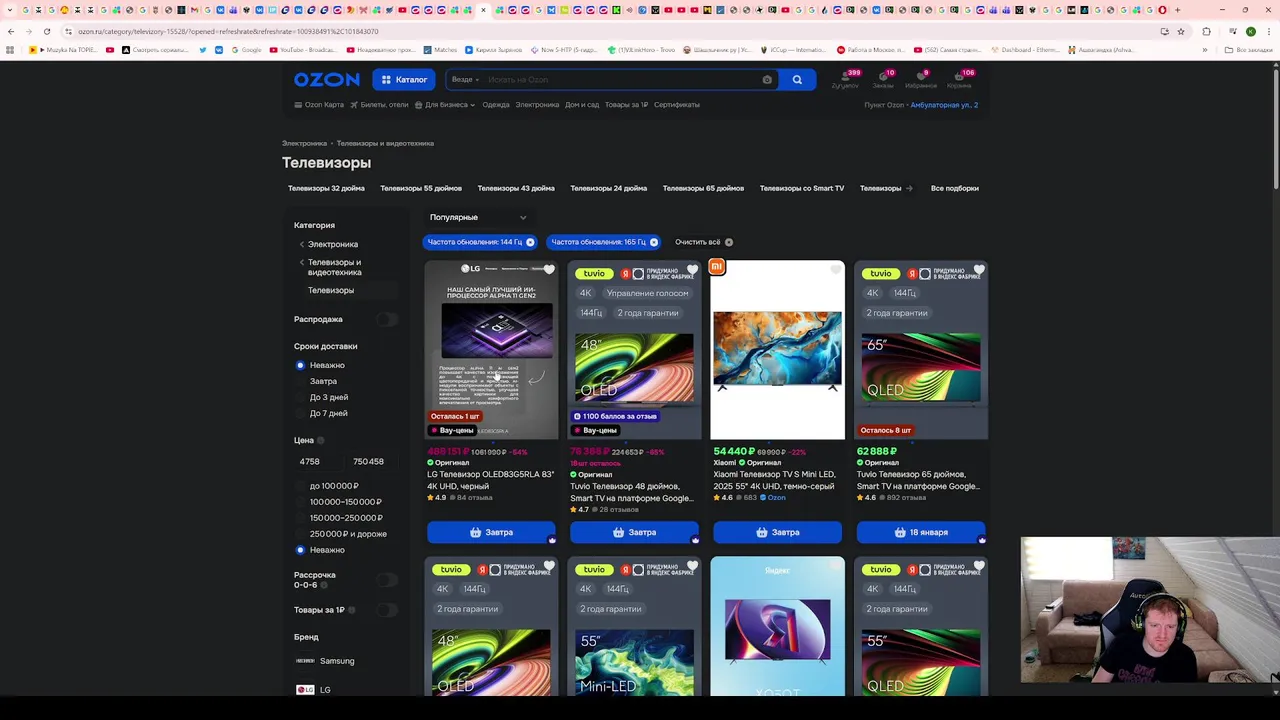Submit search with magnifier button
The image size is (1280, 720).
(x=797, y=80)
